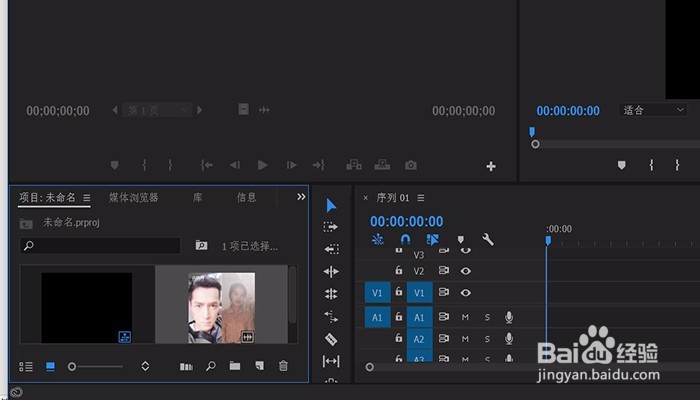Delete selected item with trash icon
This screenshot has width=700, height=400.
tap(283, 366)
